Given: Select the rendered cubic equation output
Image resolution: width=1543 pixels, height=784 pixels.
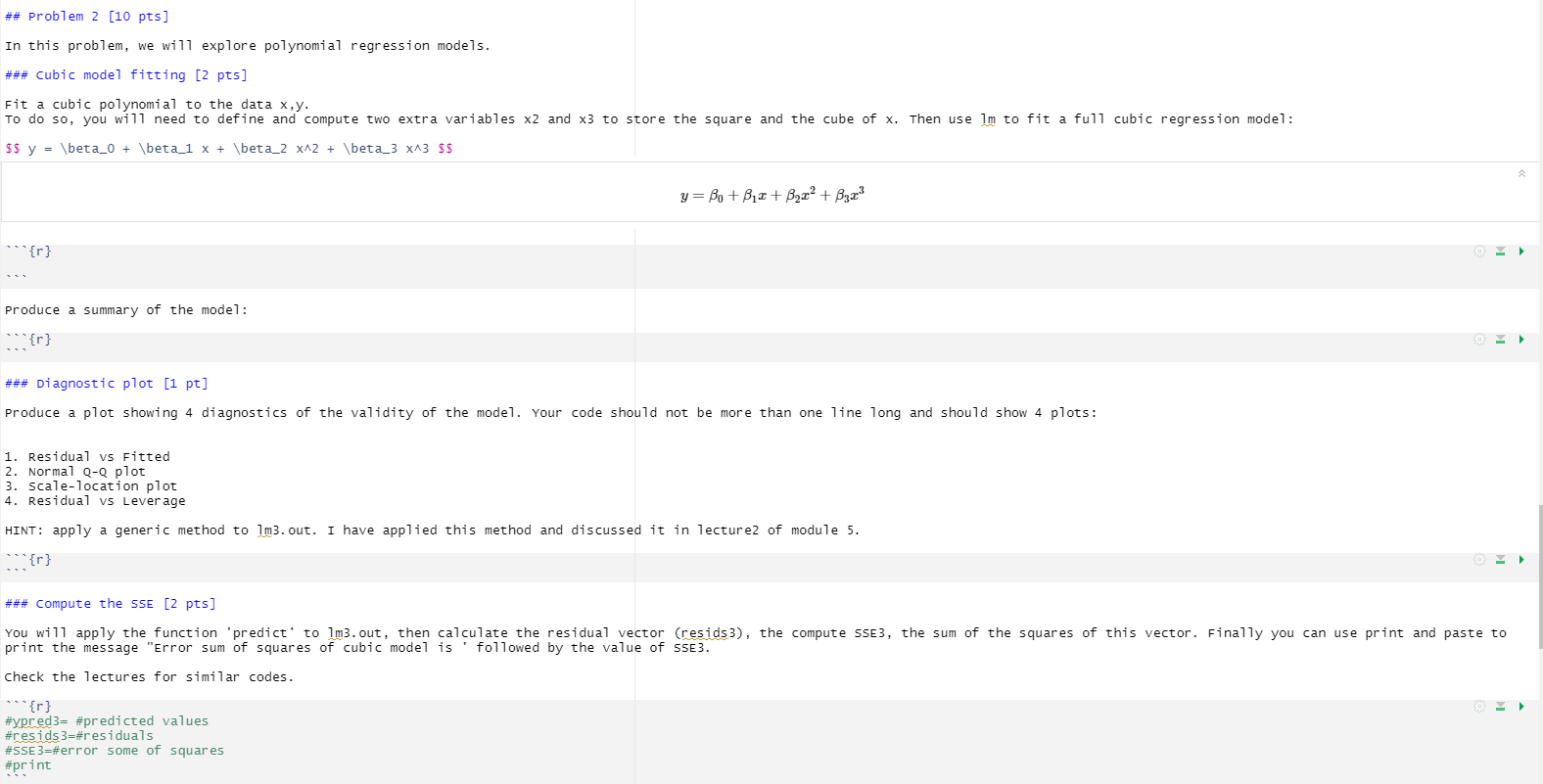Looking at the screenshot, I should pyautogui.click(x=772, y=194).
